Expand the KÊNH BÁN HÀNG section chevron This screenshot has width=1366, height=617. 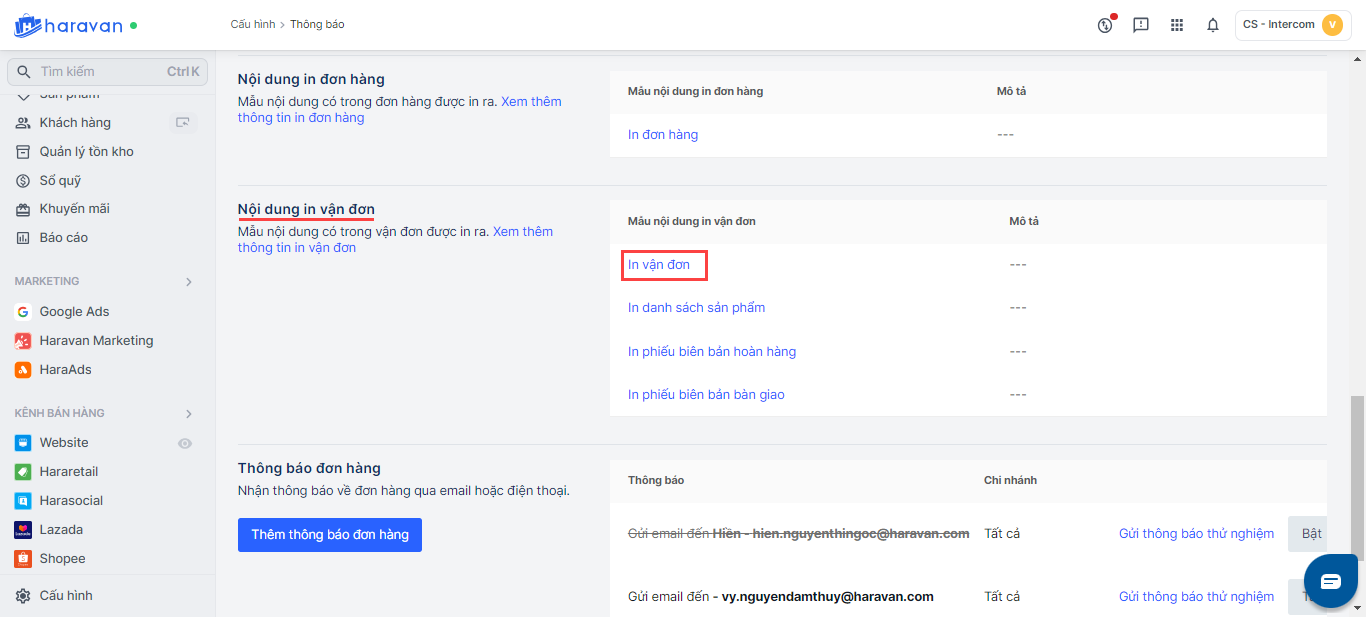(x=189, y=414)
